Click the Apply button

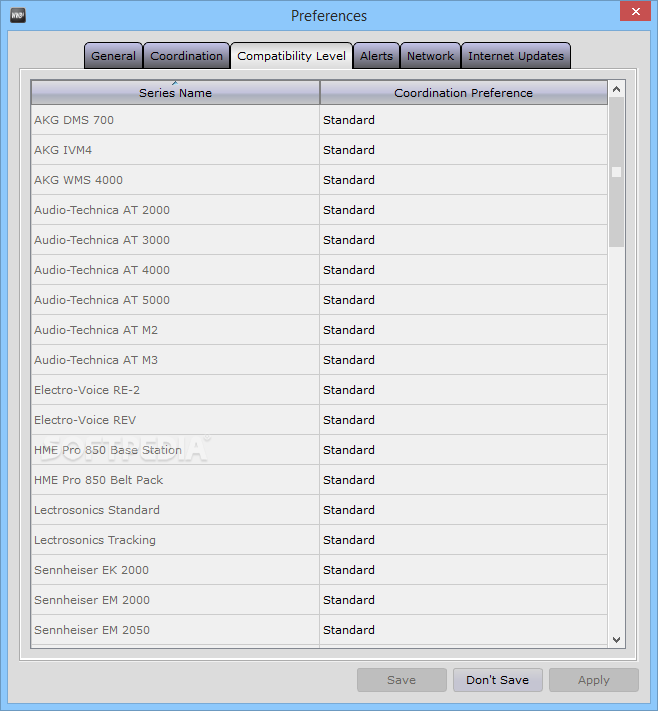click(x=594, y=680)
